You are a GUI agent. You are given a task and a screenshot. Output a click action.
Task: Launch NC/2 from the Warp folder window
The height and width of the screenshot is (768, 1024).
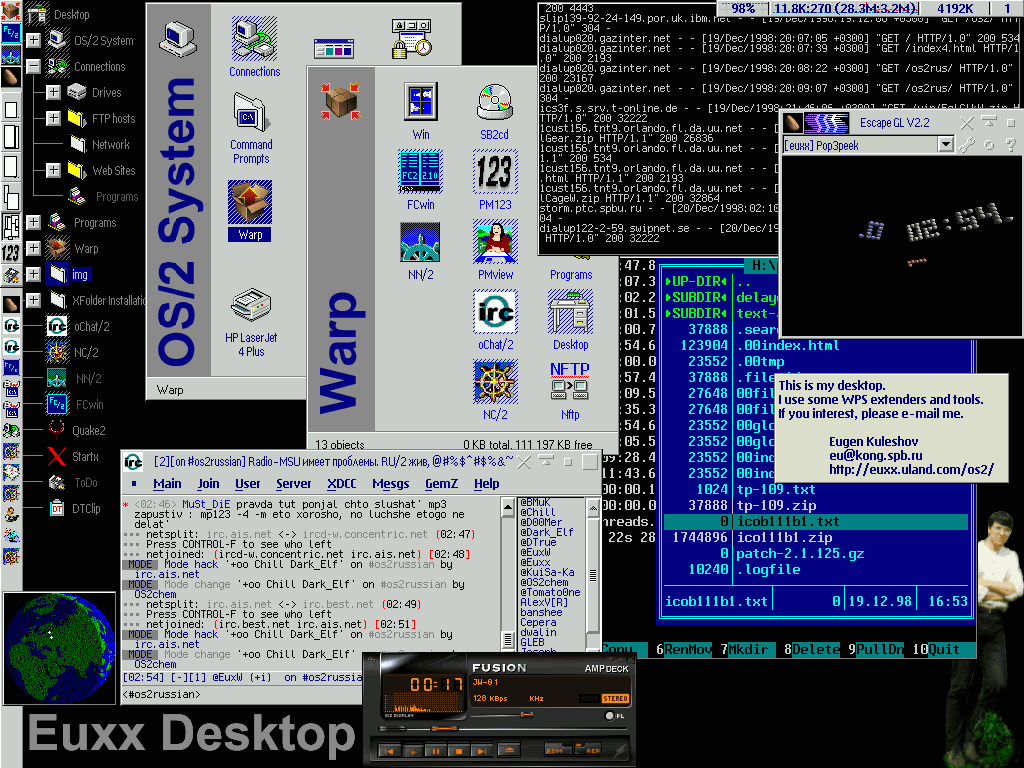tap(495, 382)
